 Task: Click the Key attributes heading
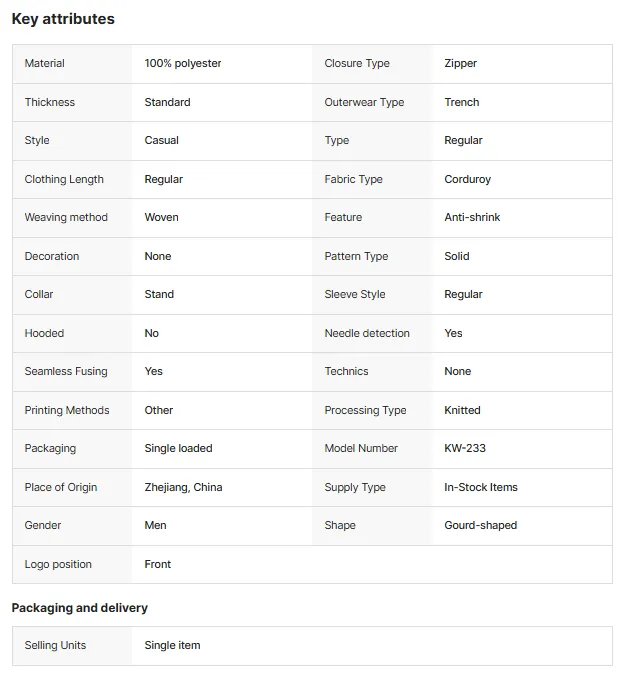[x=63, y=19]
